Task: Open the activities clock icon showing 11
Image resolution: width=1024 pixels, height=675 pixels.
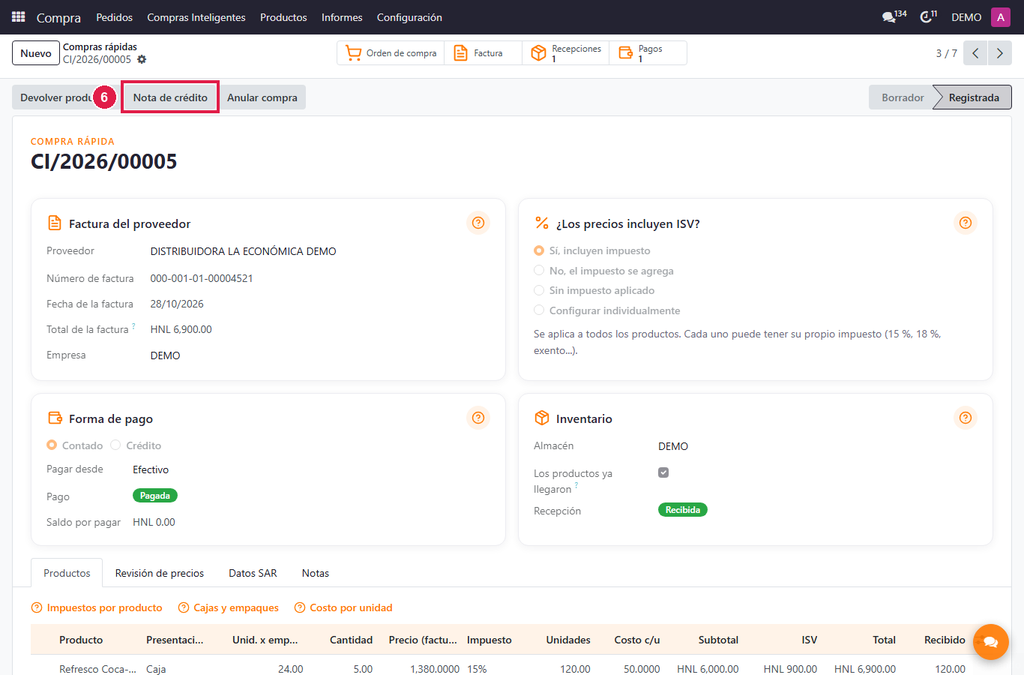Action: click(x=928, y=17)
